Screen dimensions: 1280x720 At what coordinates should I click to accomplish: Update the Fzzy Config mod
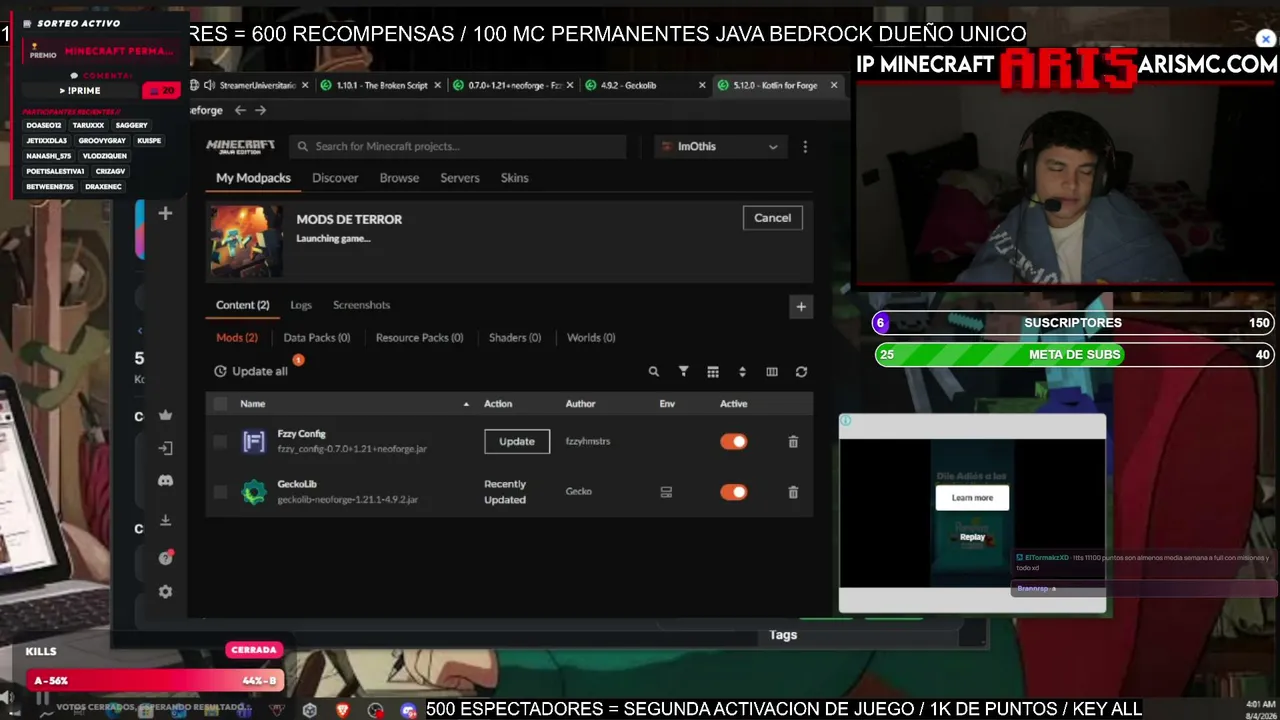tap(517, 441)
